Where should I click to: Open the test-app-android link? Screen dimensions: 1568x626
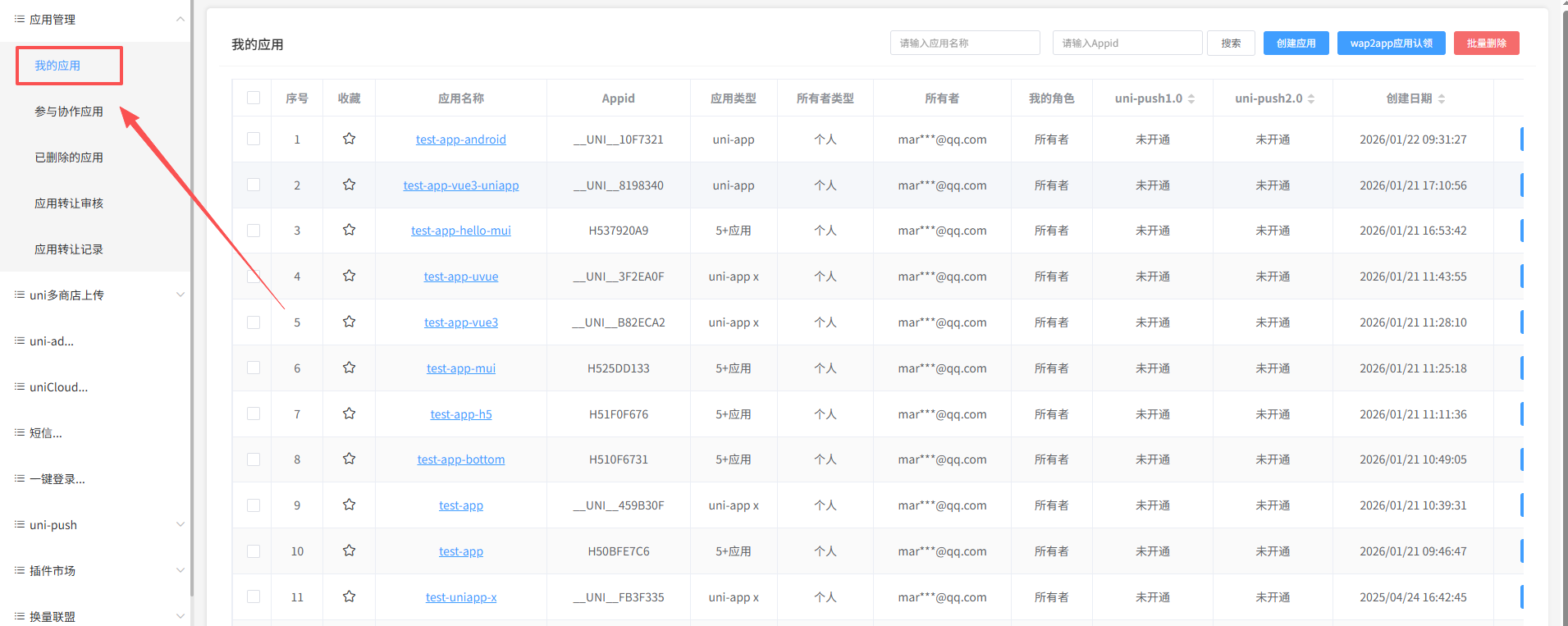coord(461,139)
